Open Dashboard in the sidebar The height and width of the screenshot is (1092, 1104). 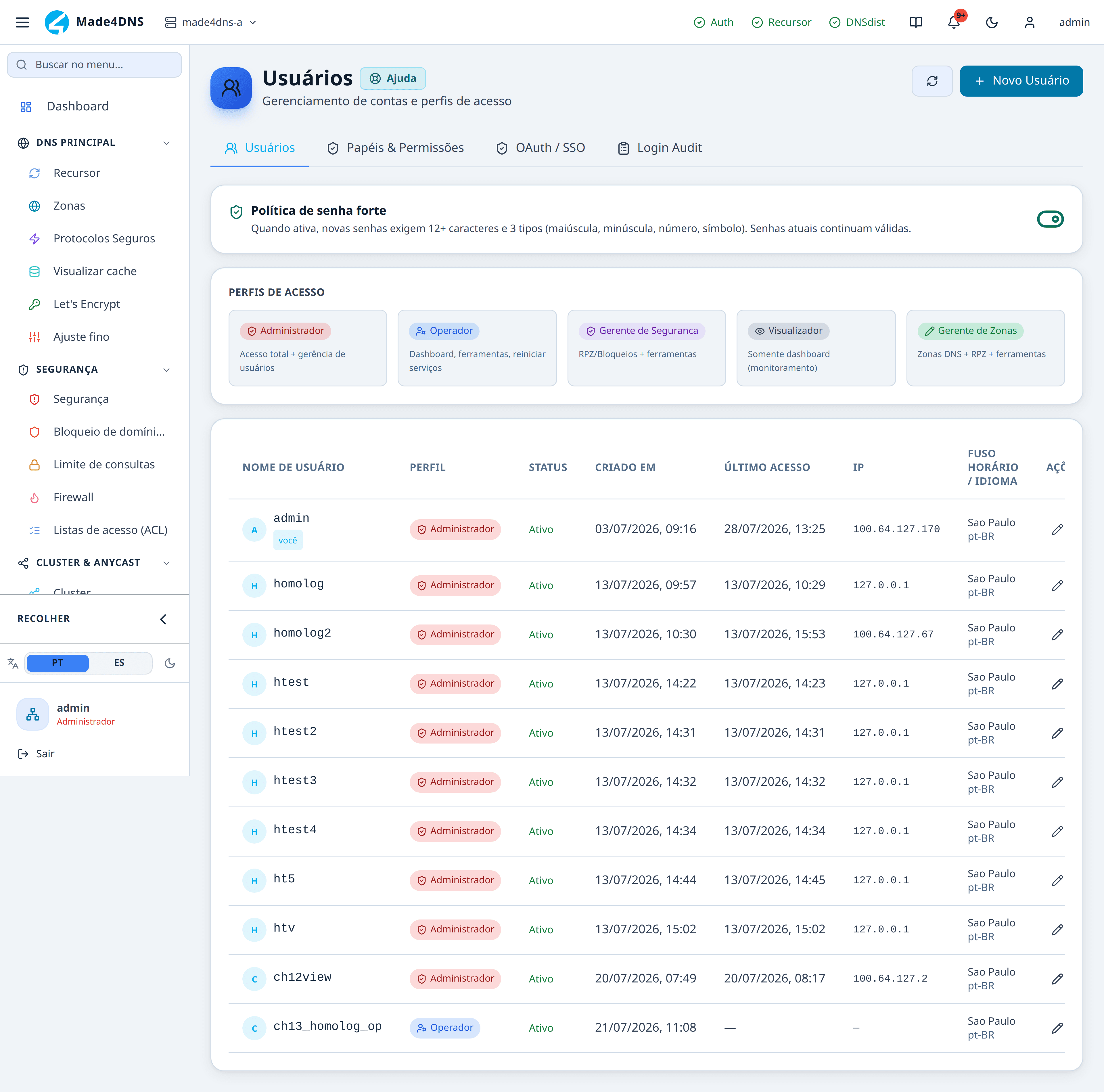click(x=94, y=106)
